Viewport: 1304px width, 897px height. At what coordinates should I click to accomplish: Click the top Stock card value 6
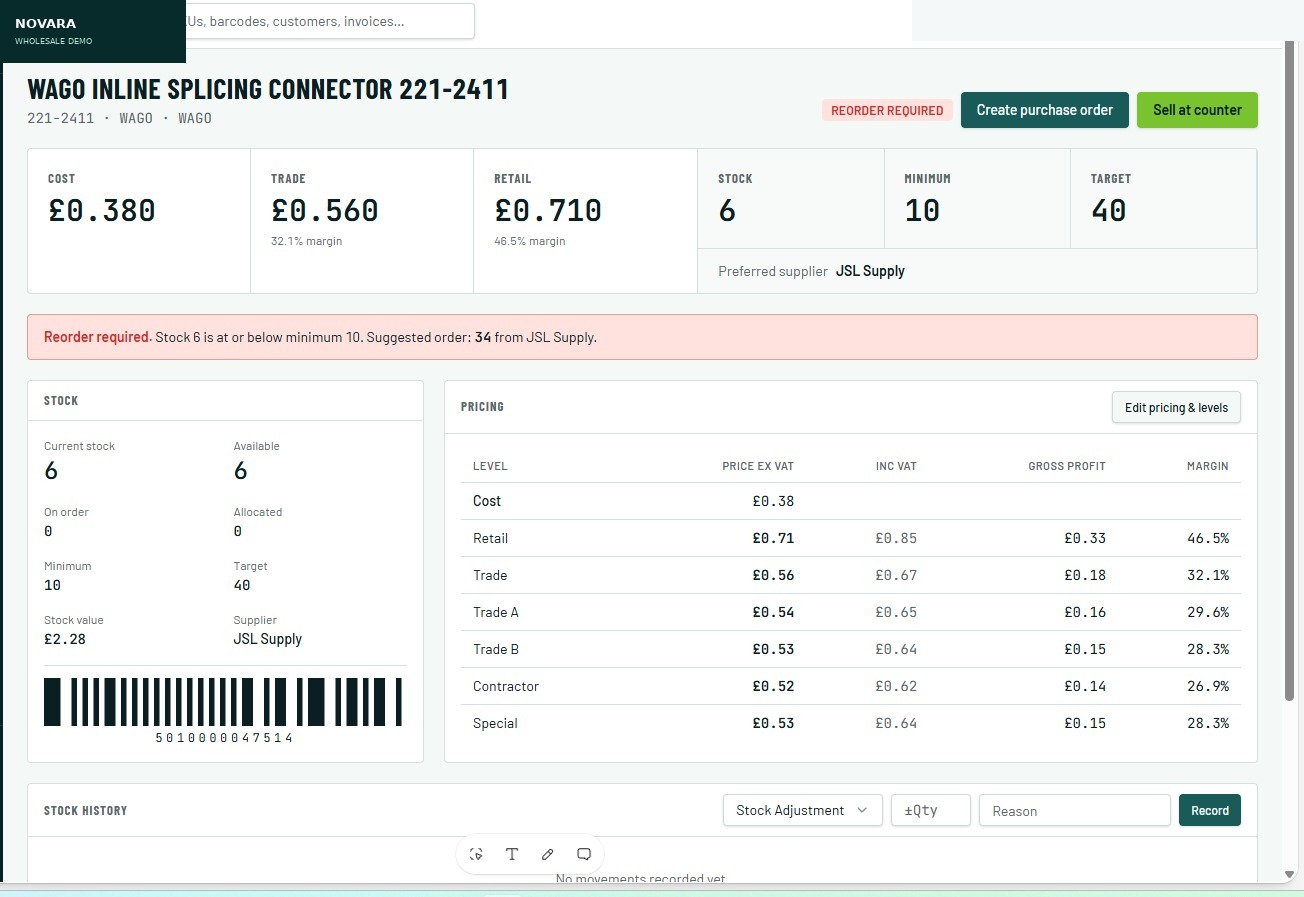coord(727,210)
